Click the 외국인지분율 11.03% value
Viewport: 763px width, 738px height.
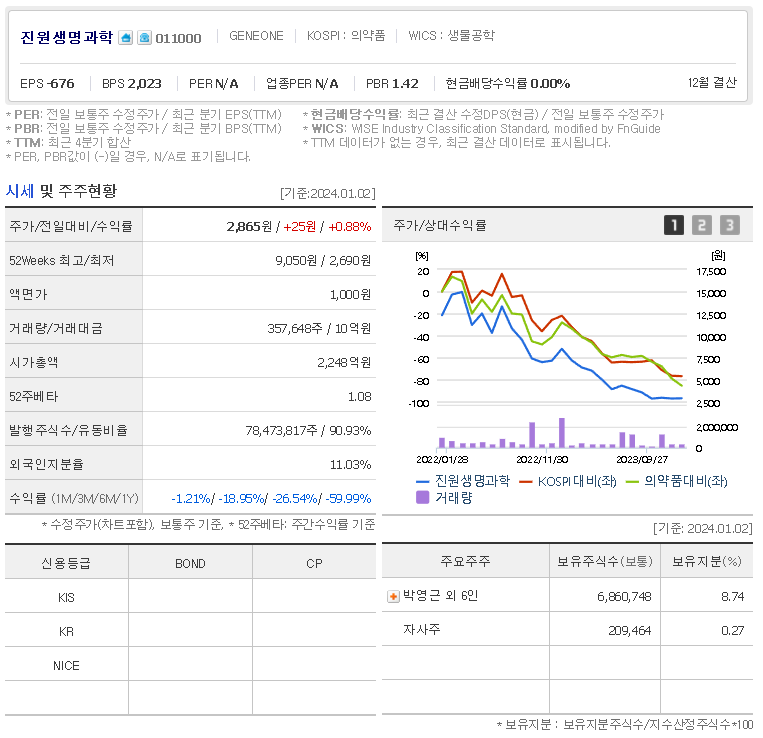350,465
